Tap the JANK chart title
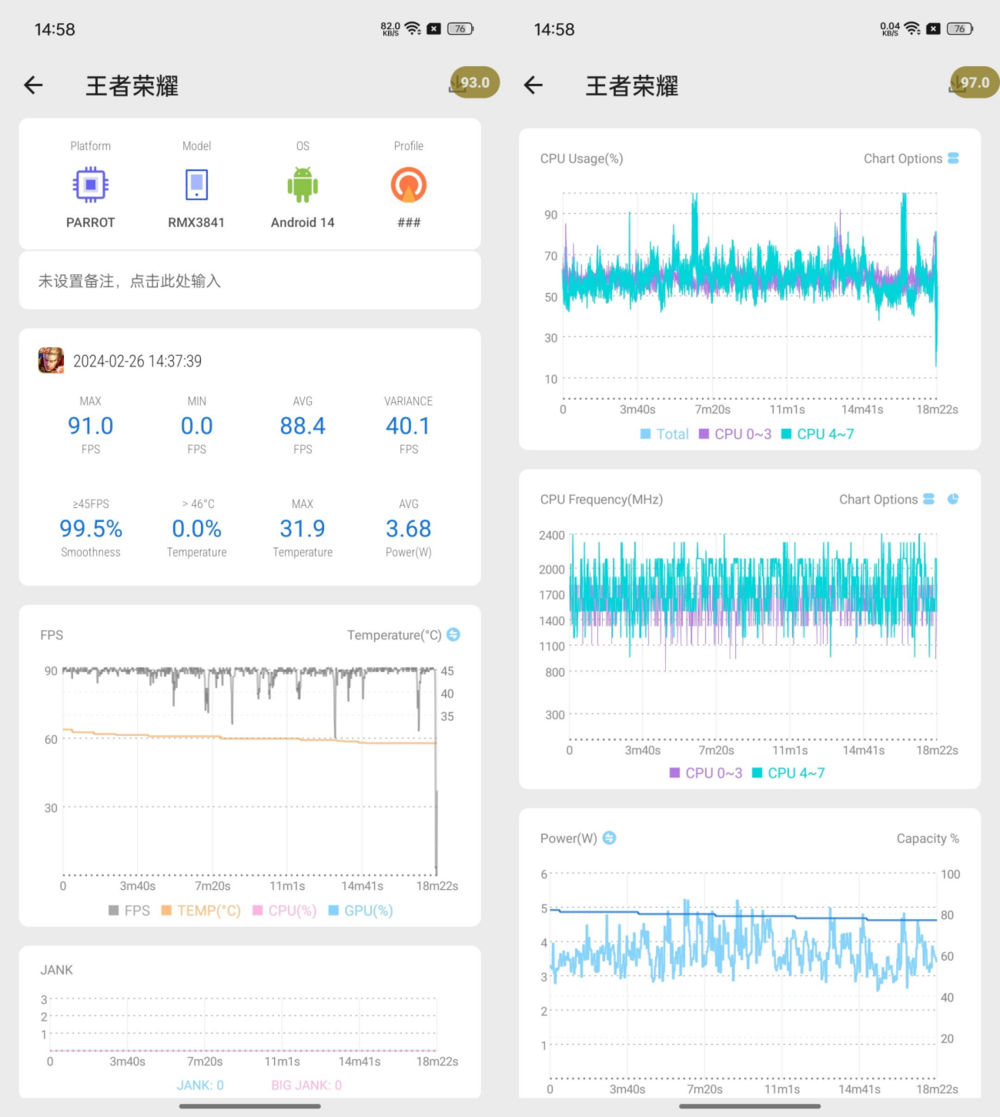Viewport: 1000px width, 1117px height. 56,970
